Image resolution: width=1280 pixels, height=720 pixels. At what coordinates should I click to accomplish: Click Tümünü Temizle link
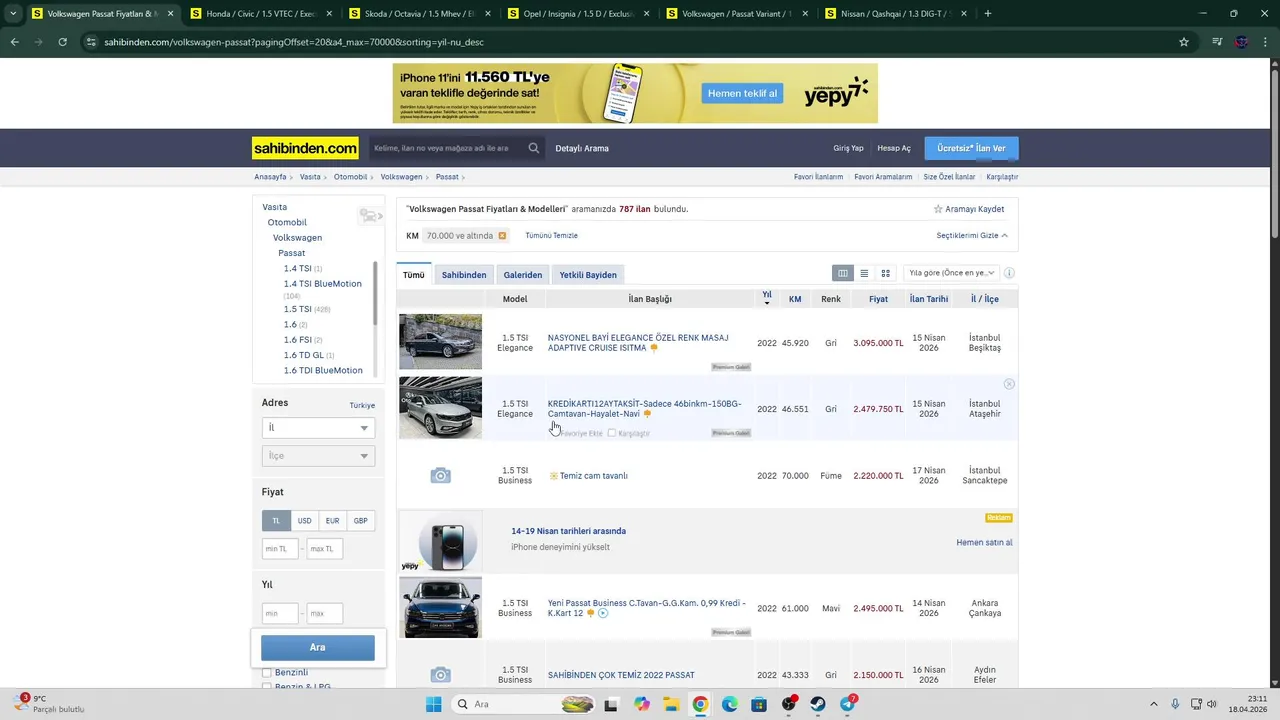coord(552,236)
